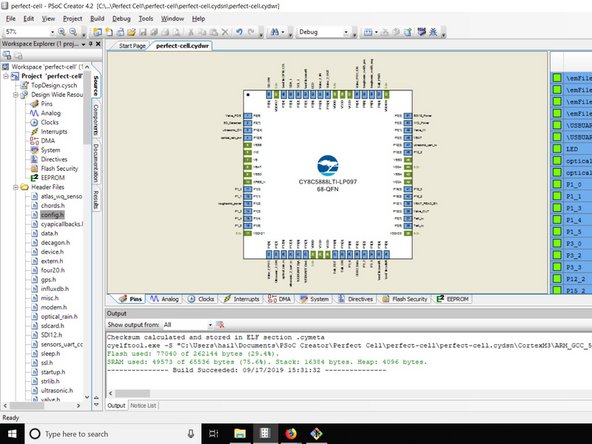592x444 pixels.
Task: Click the Flash used output line
Action: tap(193, 354)
